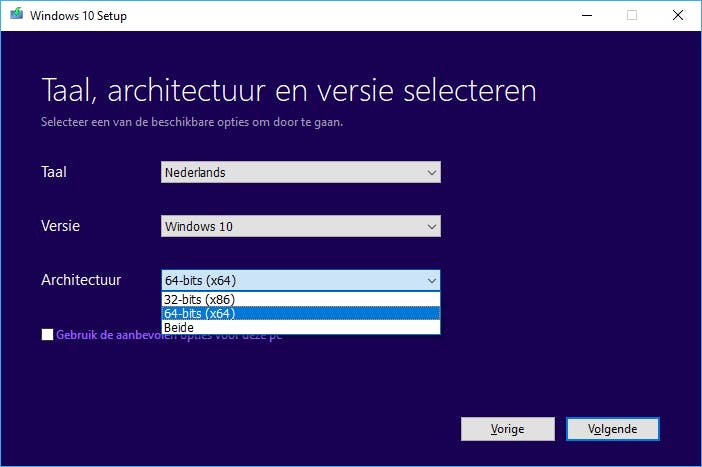The image size is (702, 467).
Task: Click the 'Taal, architectuur en versie selecteren' heading
Action: tap(288, 91)
